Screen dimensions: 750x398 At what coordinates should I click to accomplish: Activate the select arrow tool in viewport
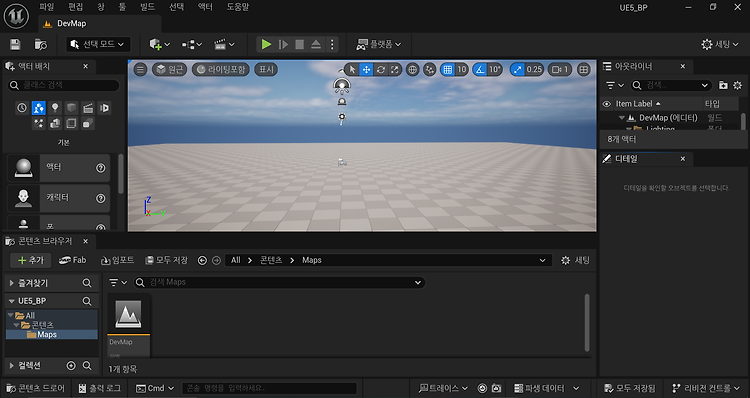(353, 69)
